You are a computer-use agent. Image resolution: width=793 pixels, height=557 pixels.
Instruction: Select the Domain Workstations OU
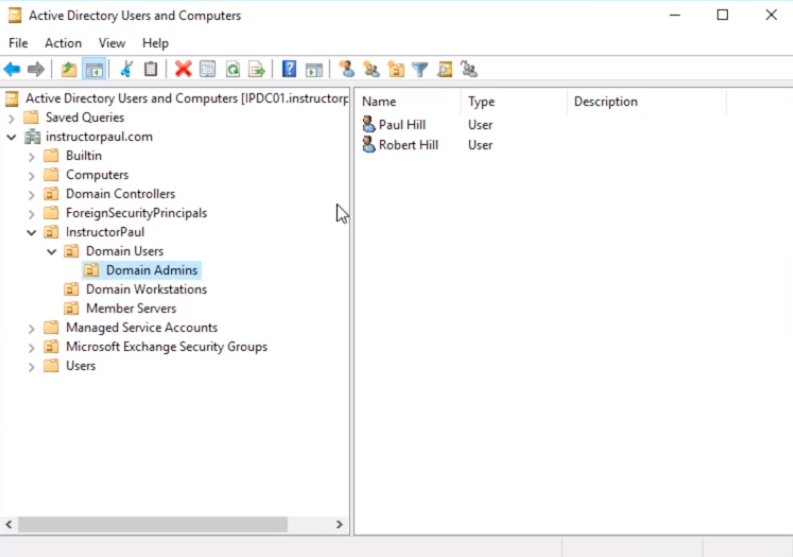tap(146, 289)
